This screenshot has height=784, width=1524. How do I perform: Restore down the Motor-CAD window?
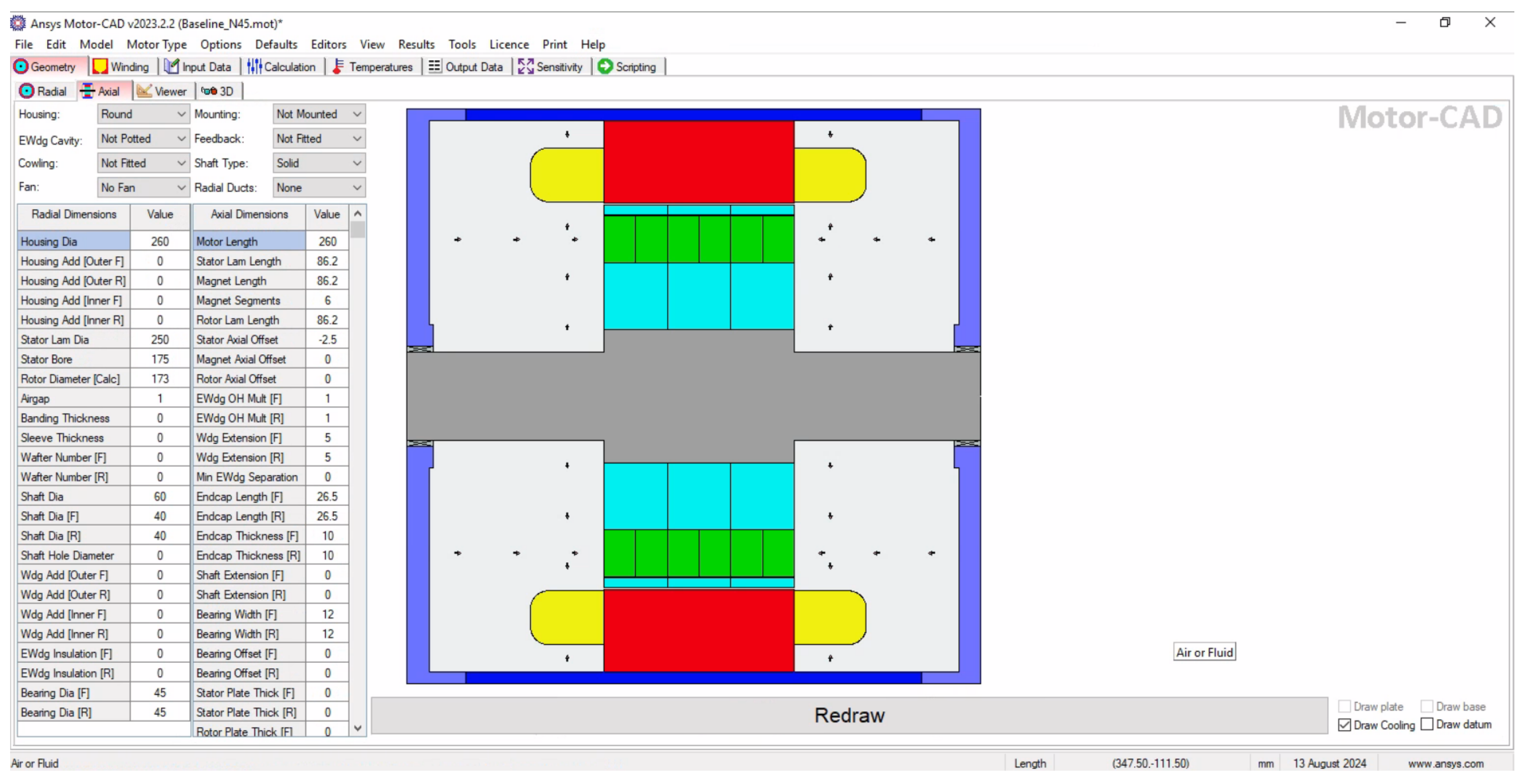[1445, 22]
